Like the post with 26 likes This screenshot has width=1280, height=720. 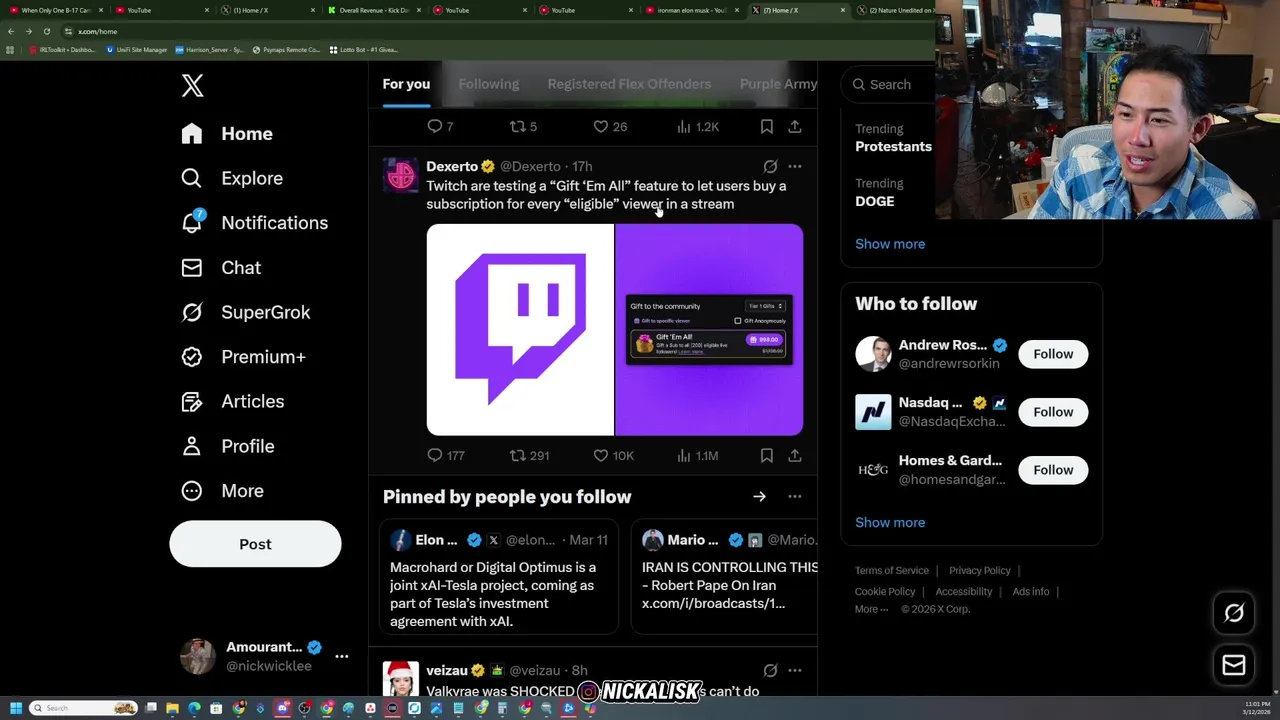(x=610, y=127)
